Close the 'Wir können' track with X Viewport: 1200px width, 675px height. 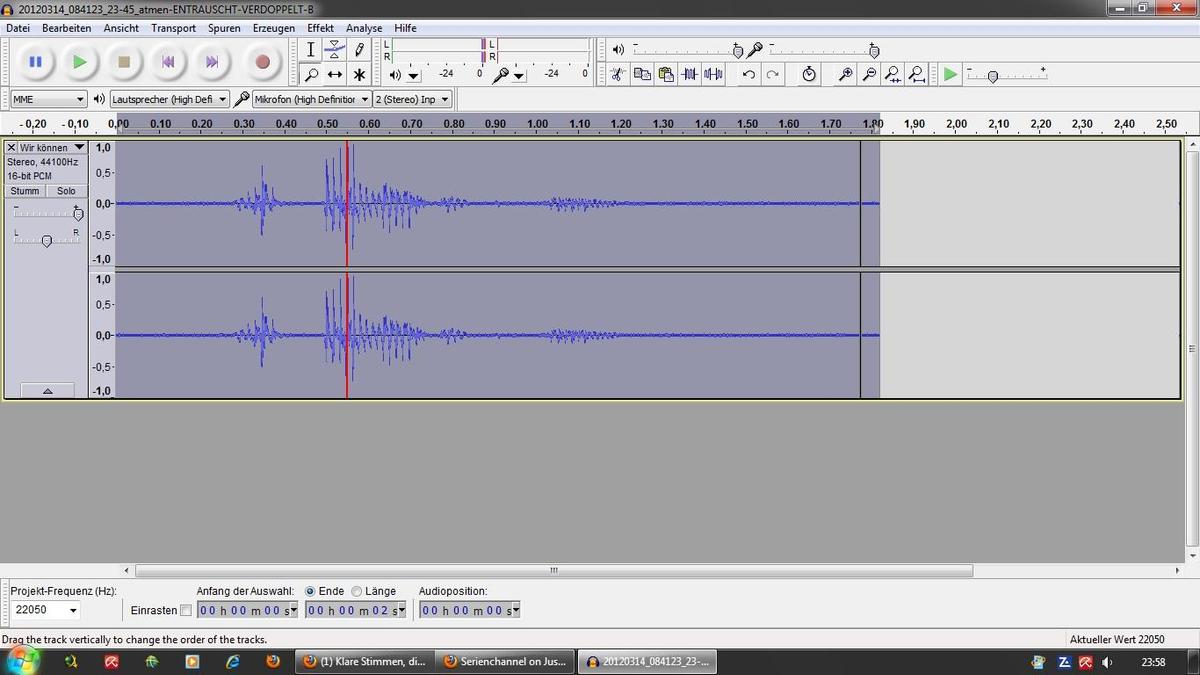pyautogui.click(x=11, y=147)
